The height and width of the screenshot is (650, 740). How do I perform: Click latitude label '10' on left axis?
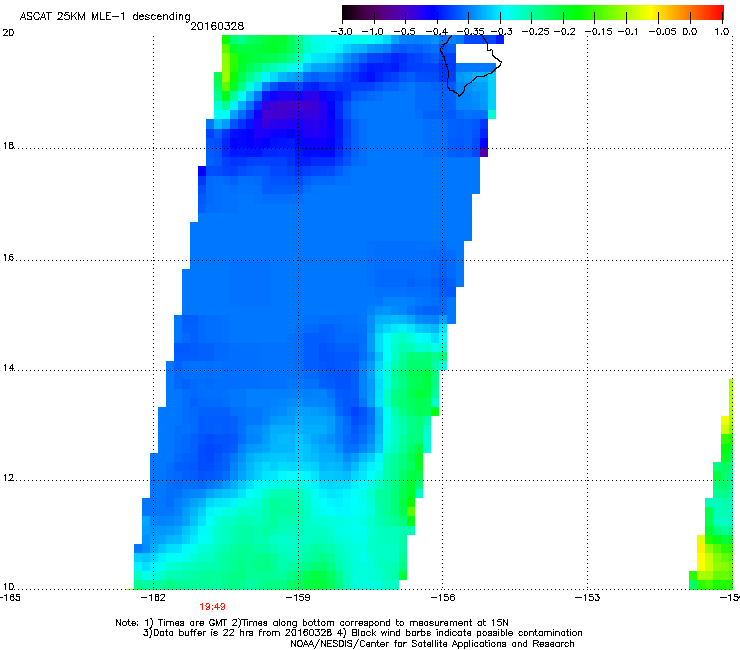(x=8, y=587)
